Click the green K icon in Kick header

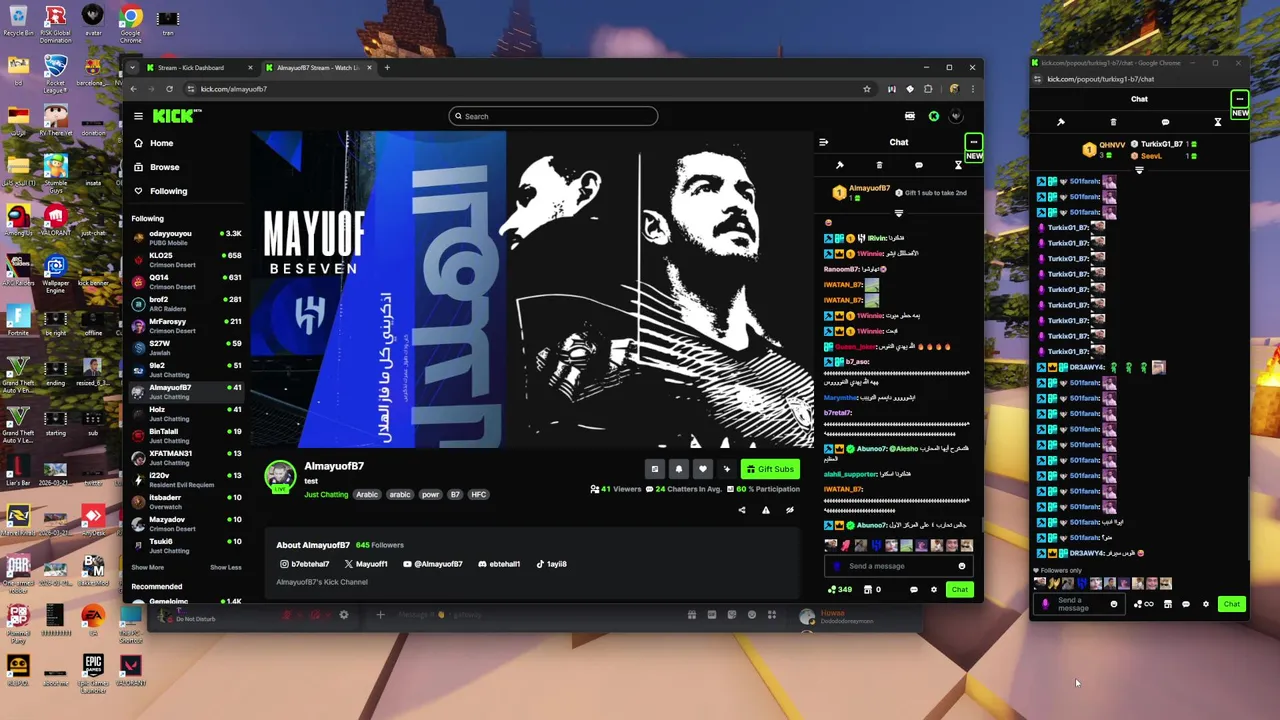(933, 116)
